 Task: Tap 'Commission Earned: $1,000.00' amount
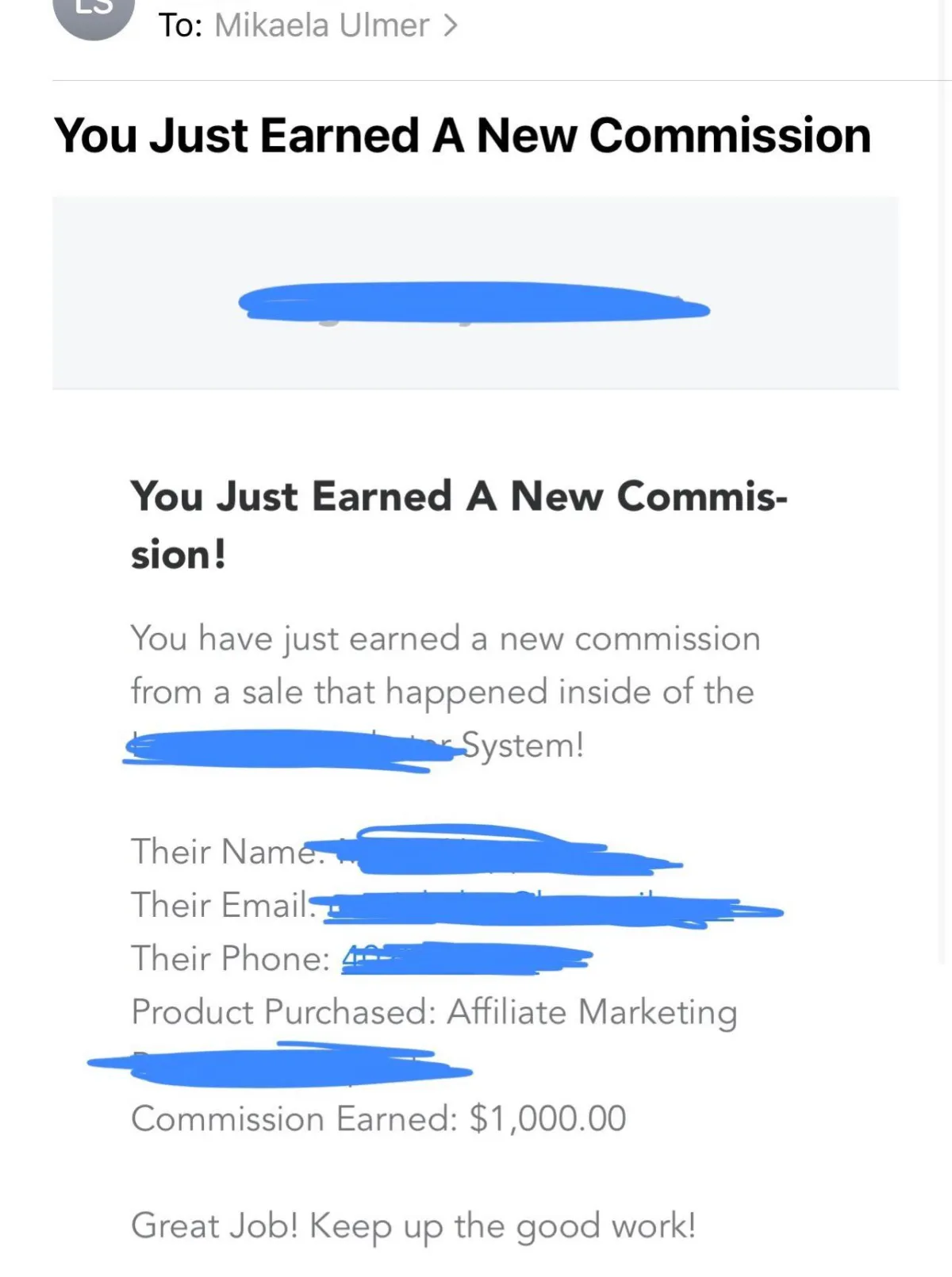(378, 1119)
